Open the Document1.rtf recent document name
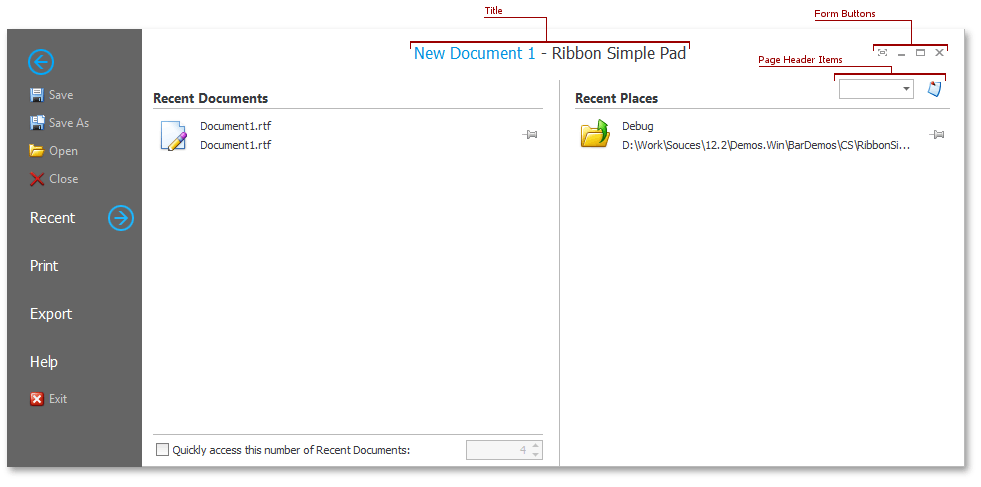This screenshot has width=981, height=487. click(x=236, y=126)
